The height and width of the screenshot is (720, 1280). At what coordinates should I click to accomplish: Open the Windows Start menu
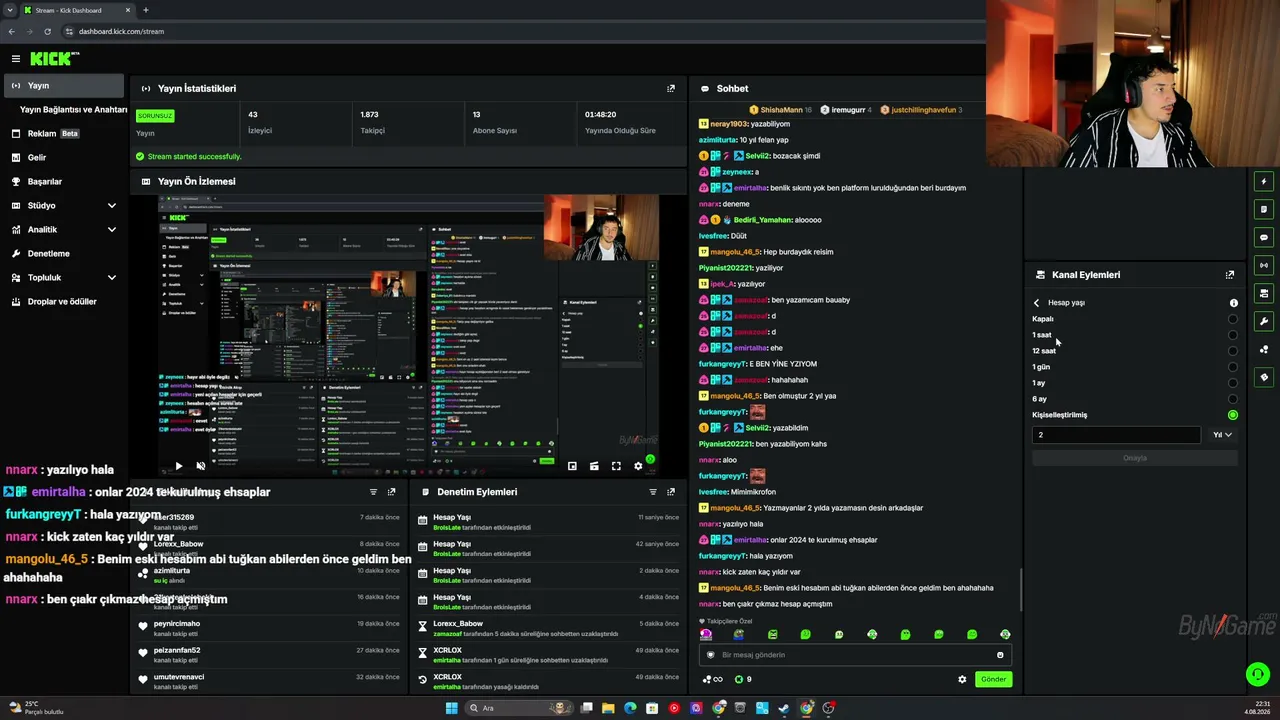pos(451,708)
